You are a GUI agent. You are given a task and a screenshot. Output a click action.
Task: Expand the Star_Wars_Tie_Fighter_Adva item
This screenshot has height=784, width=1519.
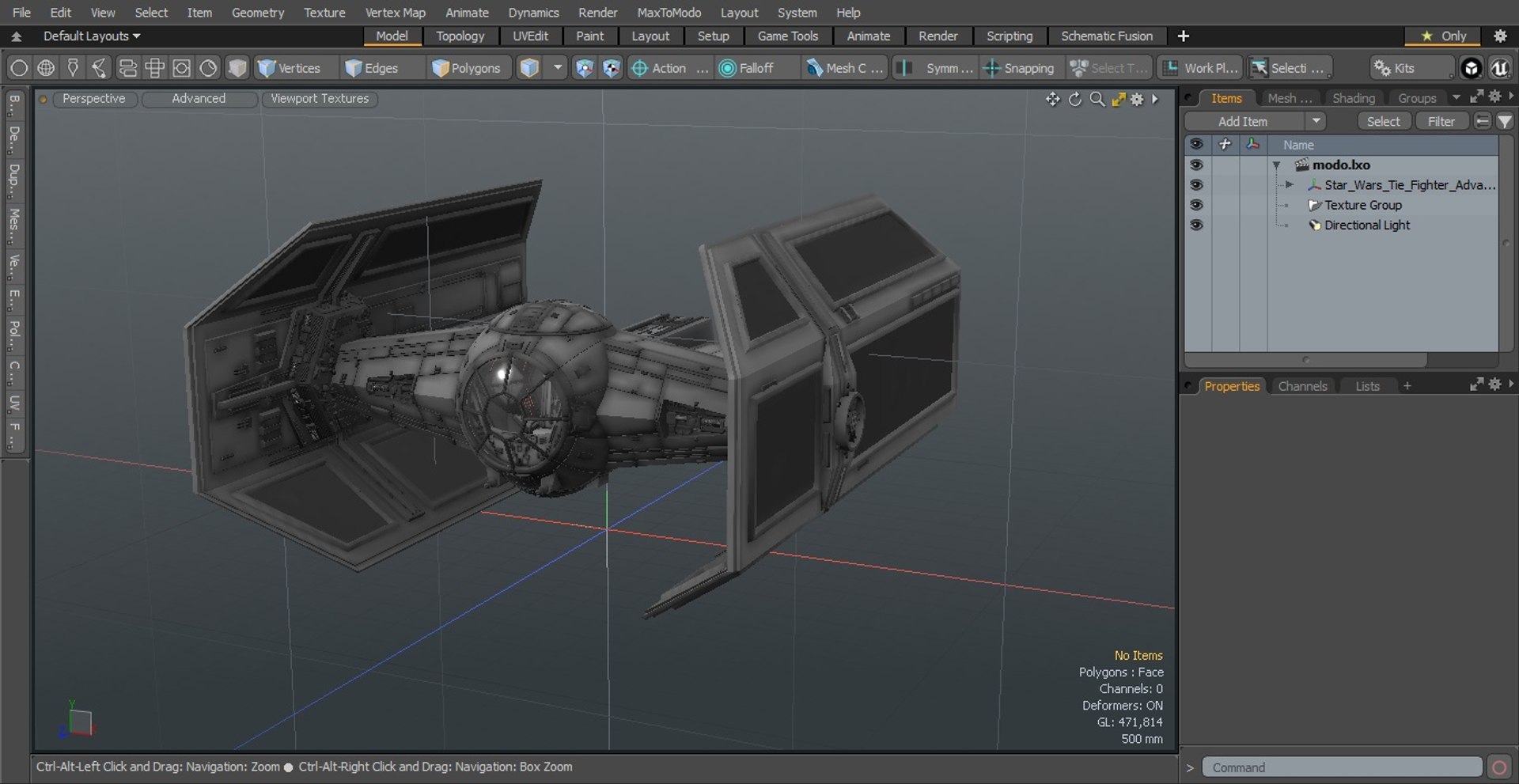(1290, 185)
